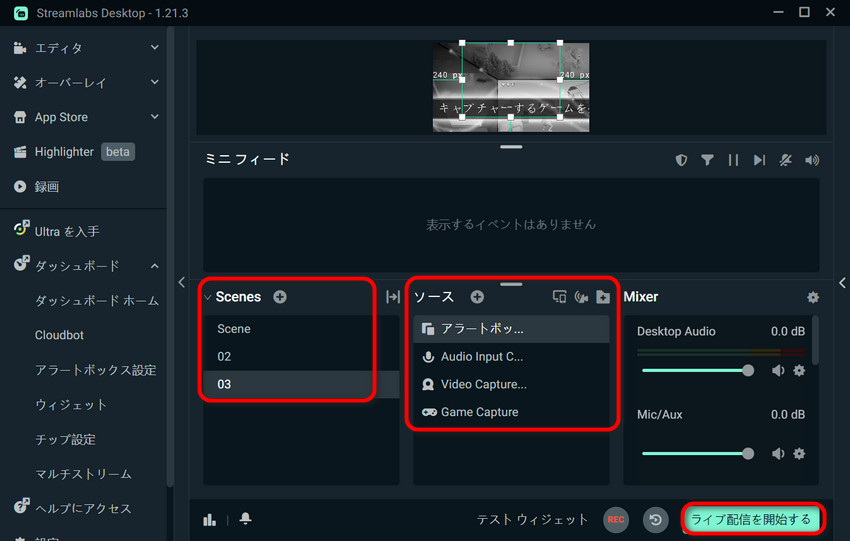Click the preview thumbnail in editor

511,87
